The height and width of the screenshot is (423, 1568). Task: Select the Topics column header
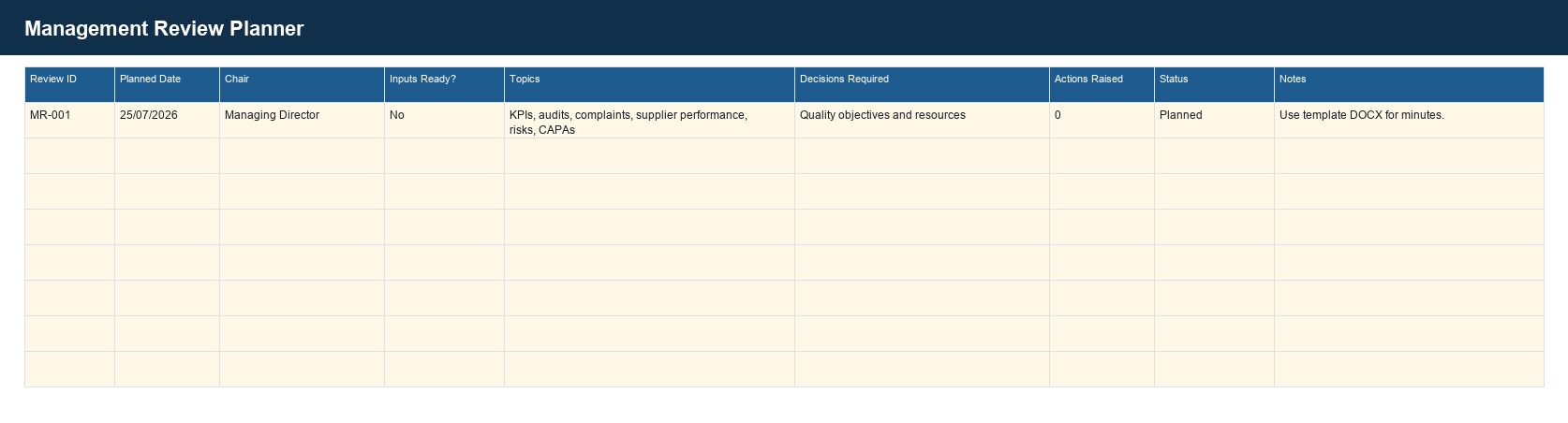(x=649, y=84)
